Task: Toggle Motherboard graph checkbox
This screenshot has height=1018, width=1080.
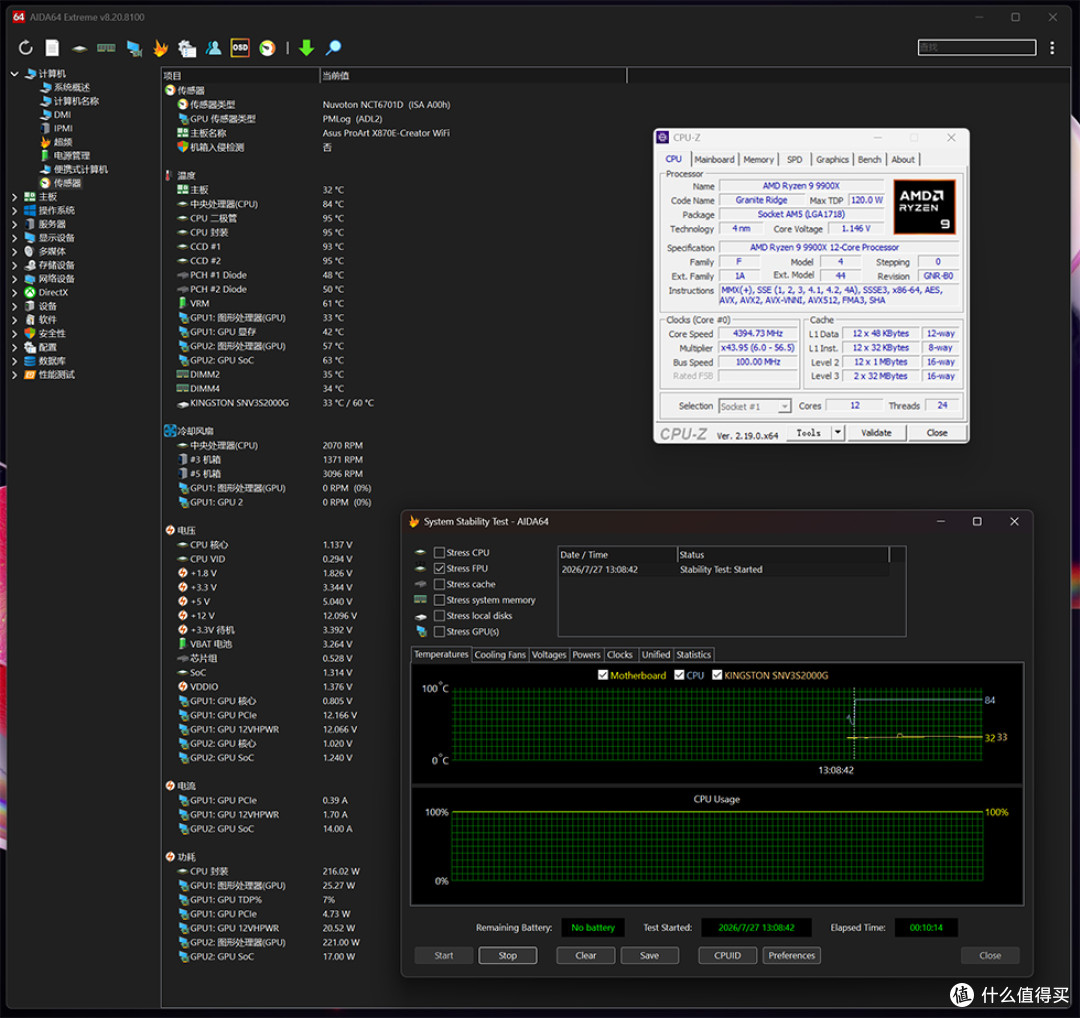Action: [603, 675]
